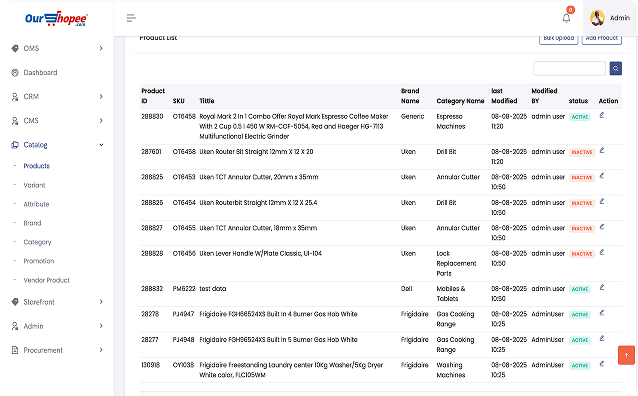Click edit icon for product 28277
Image resolution: width=638 pixels, height=396 pixels.
coord(602,339)
